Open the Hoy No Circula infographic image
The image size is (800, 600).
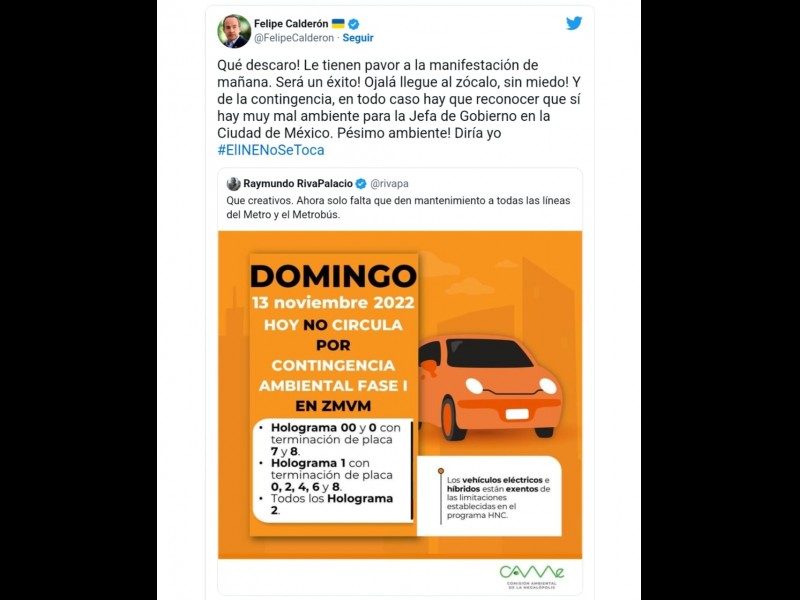(x=400, y=394)
